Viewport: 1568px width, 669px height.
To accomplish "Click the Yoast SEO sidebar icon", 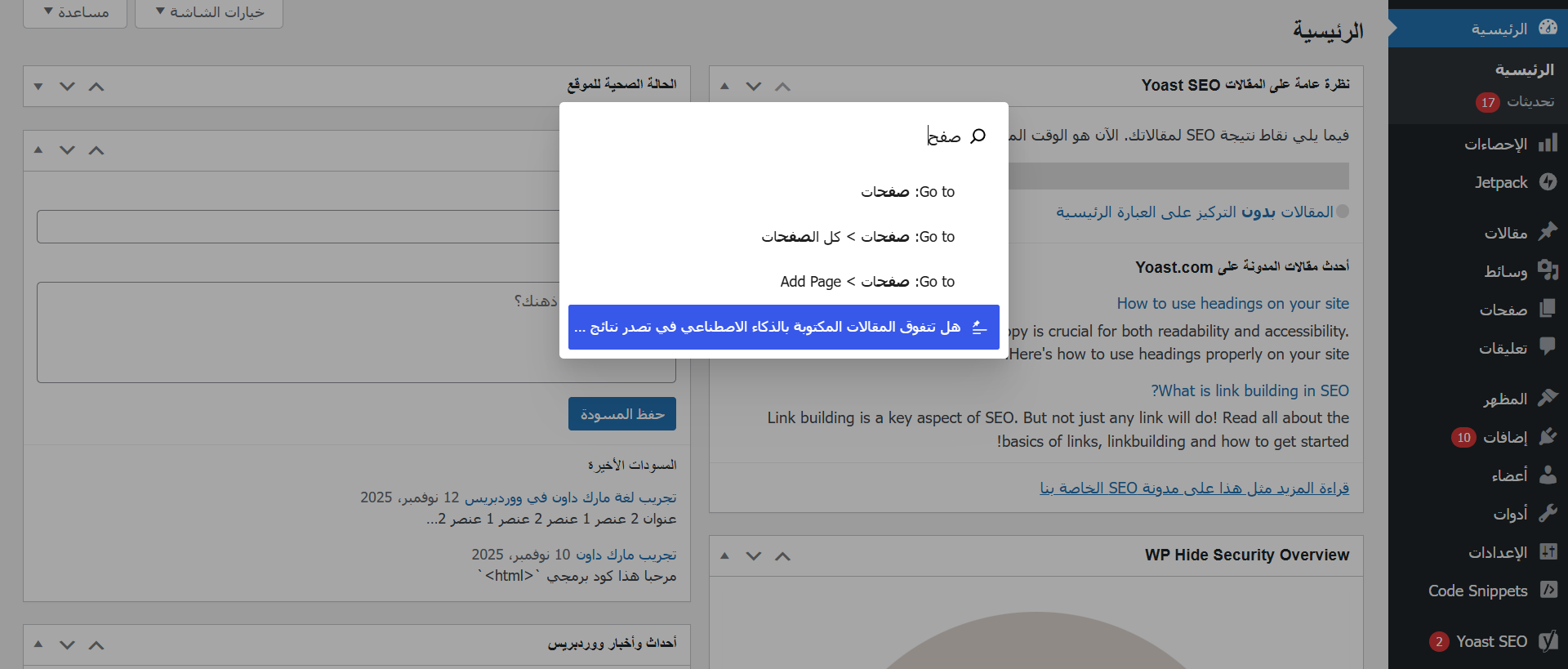I will pos(1548,641).
